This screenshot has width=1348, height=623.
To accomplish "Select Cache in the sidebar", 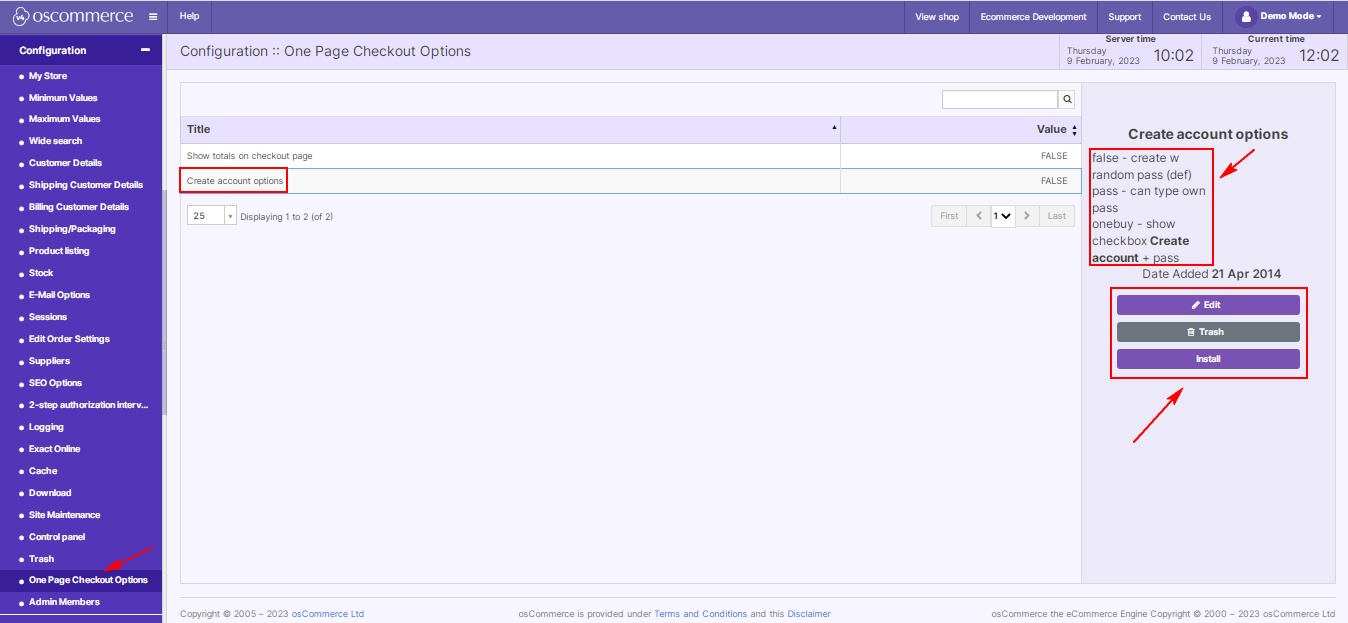I will pos(43,471).
